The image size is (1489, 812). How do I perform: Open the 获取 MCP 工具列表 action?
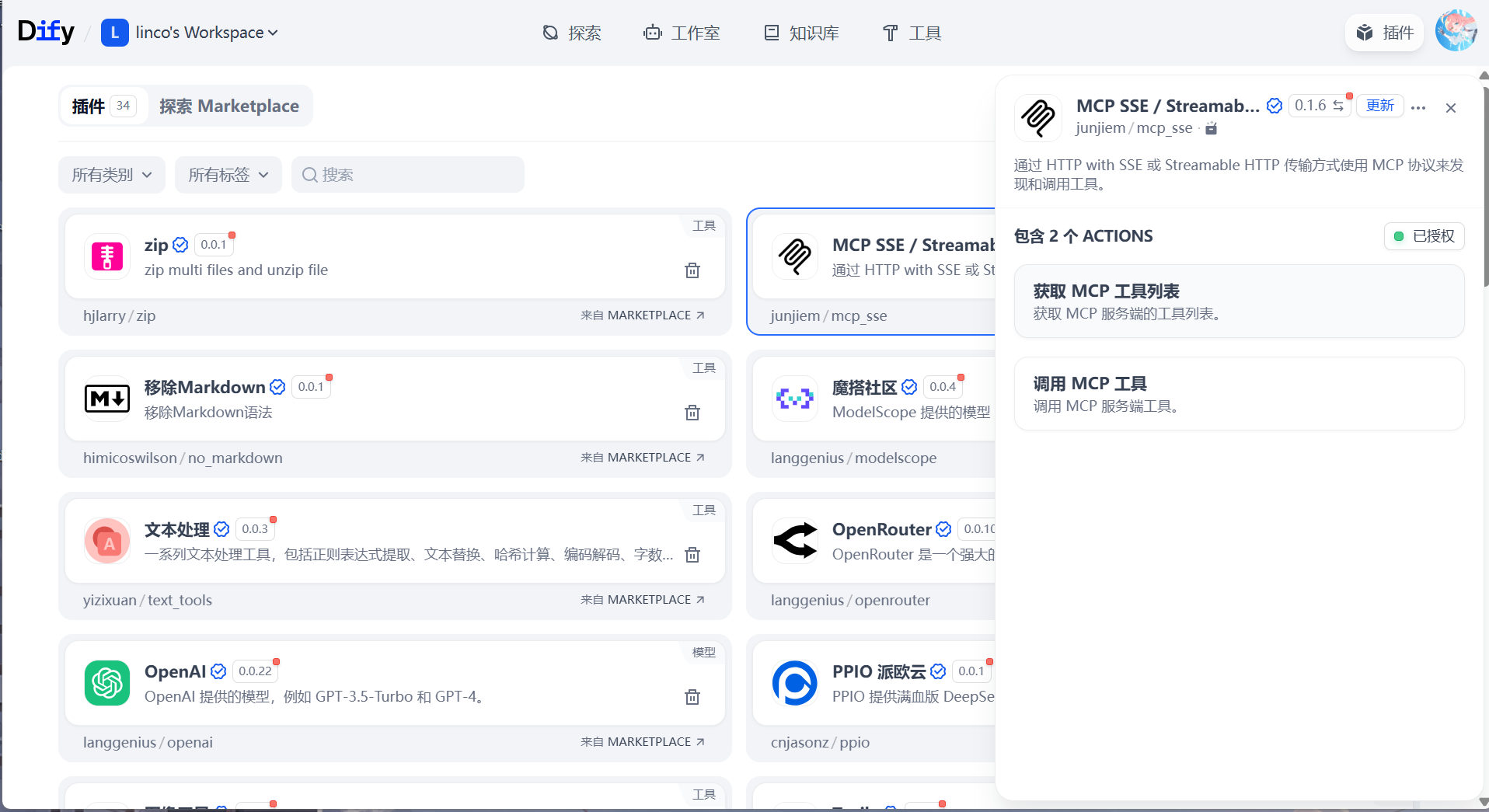click(x=1240, y=301)
